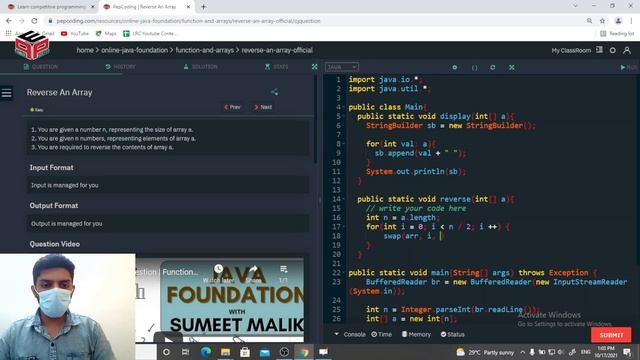640x360 pixels.
Task: Collapse the for loop fold at line 17
Action: click(343, 227)
